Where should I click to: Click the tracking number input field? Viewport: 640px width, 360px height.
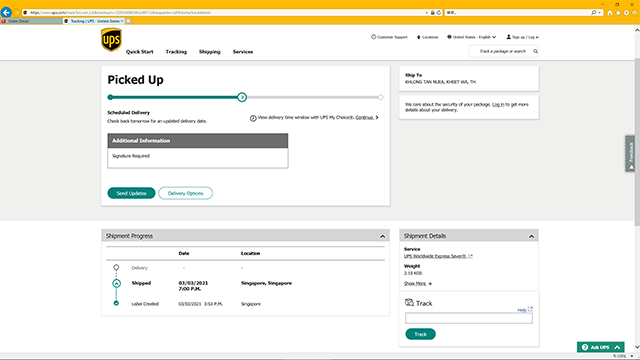coord(469,318)
